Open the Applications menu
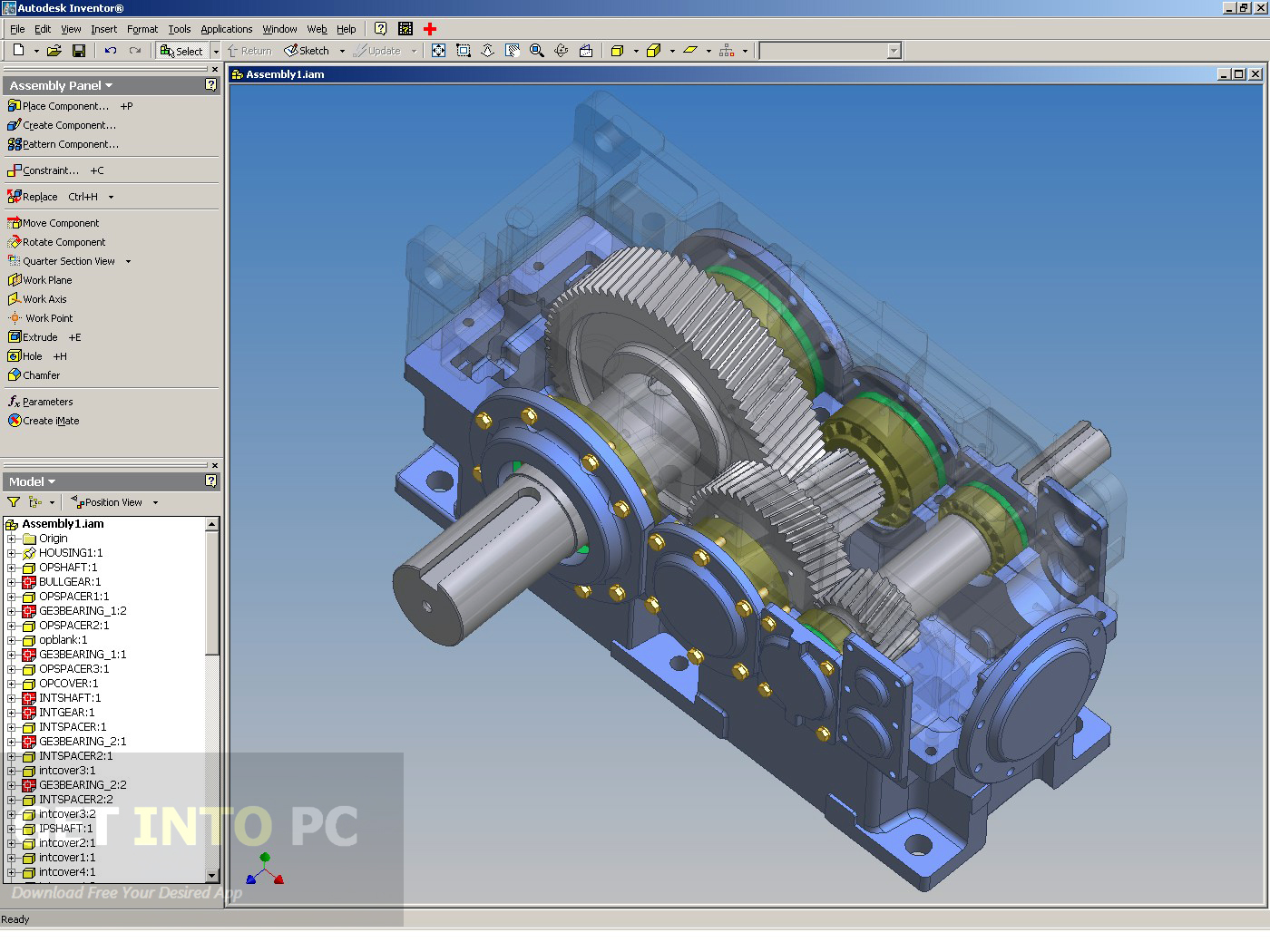The height and width of the screenshot is (952, 1270). point(227,29)
